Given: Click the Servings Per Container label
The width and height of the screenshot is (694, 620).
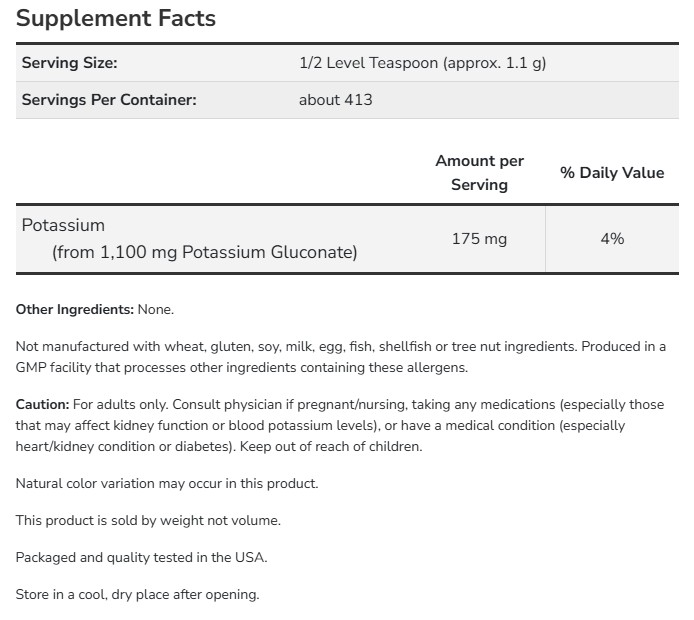Looking at the screenshot, I should (x=108, y=100).
